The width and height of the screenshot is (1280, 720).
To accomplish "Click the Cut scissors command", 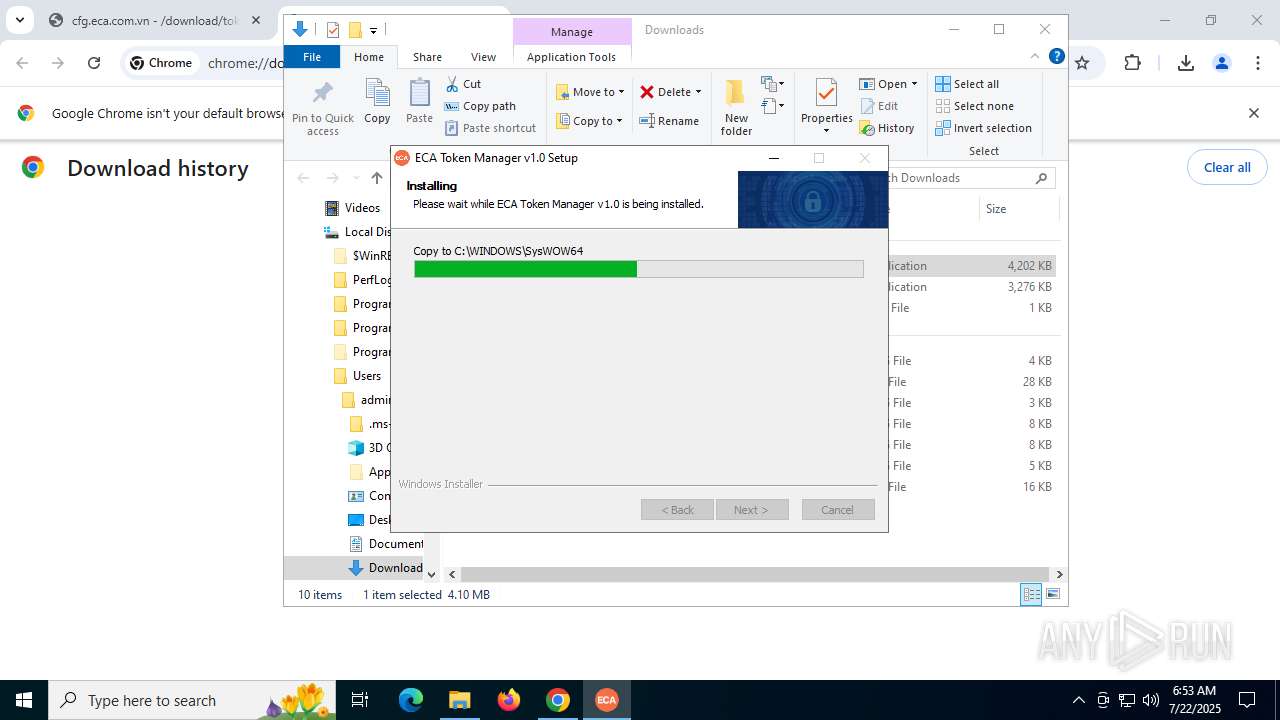I will coord(463,84).
